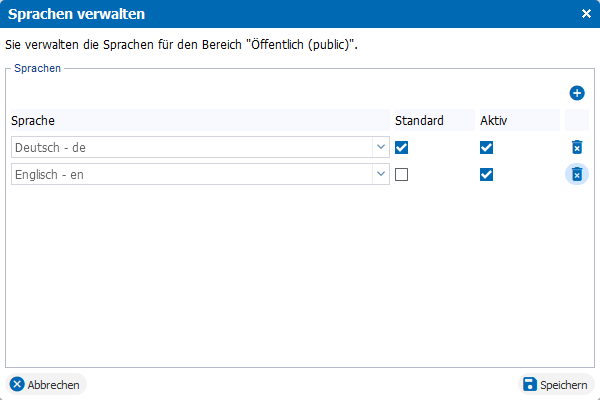This screenshot has width=600, height=400.
Task: Delete the Deutsch language row
Action: 577,147
